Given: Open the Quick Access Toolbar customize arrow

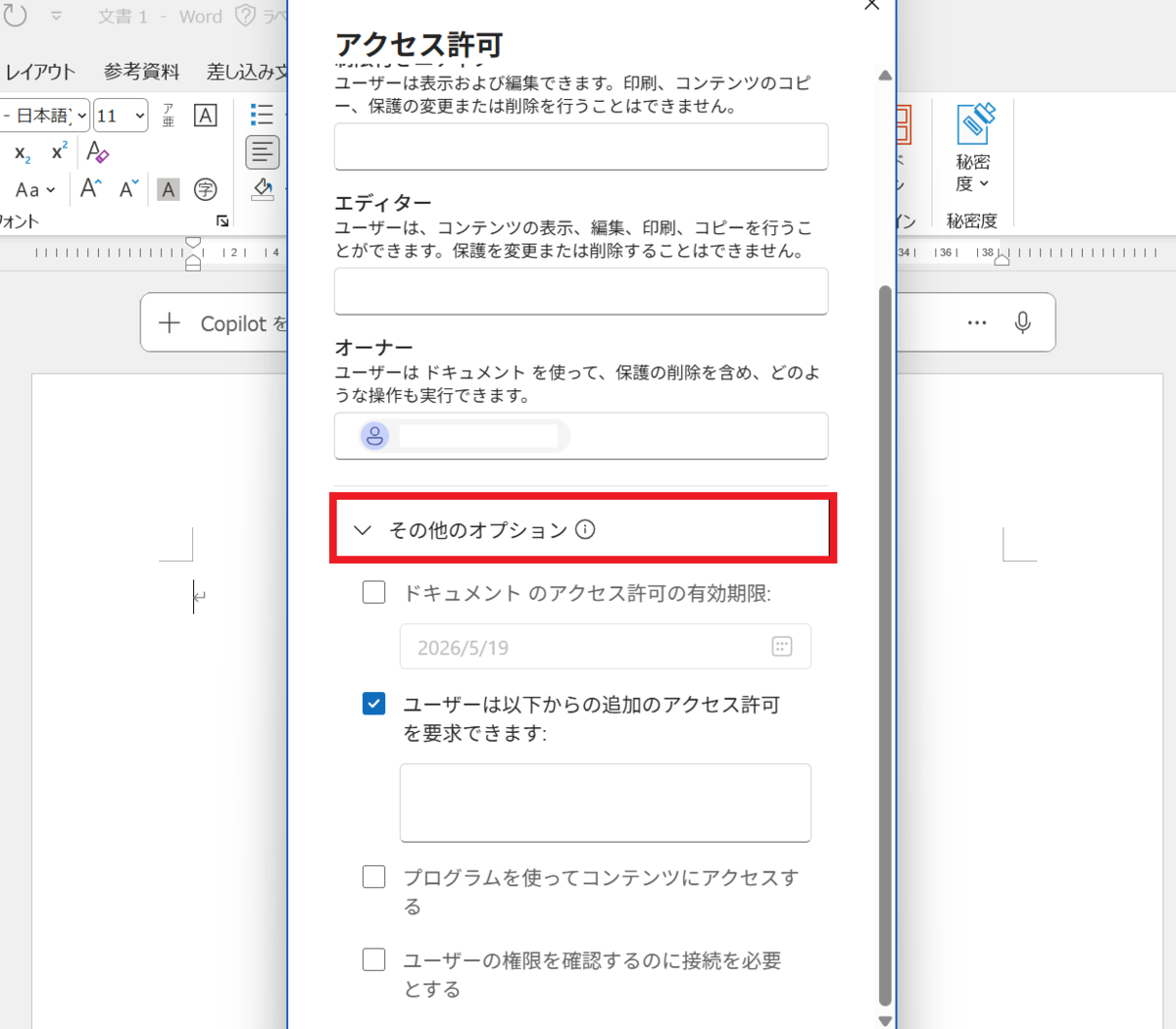Looking at the screenshot, I should point(56,16).
